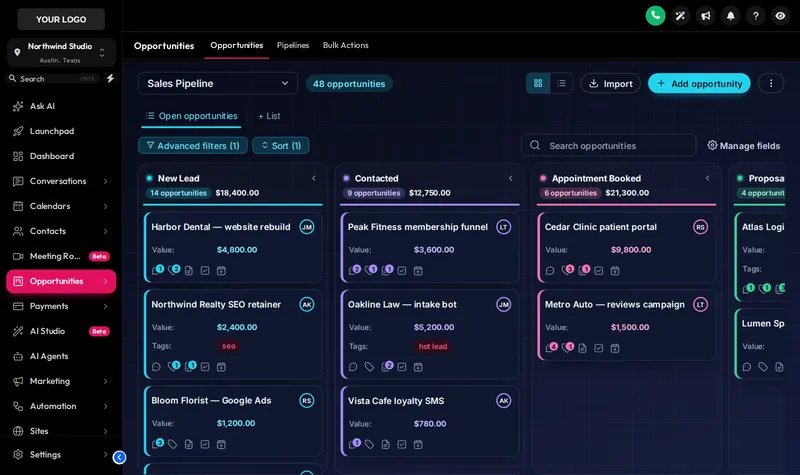Click task checkbox icon on Oakline Law card
Image resolution: width=800 pixels, height=475 pixels.
(402, 366)
